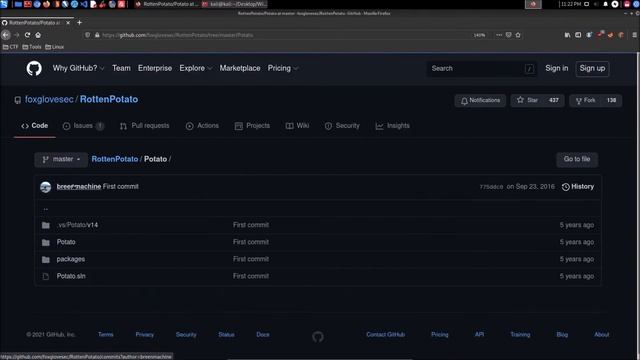The height and width of the screenshot is (360, 640).
Task: Open Marketplace in navigation
Action: 240,68
